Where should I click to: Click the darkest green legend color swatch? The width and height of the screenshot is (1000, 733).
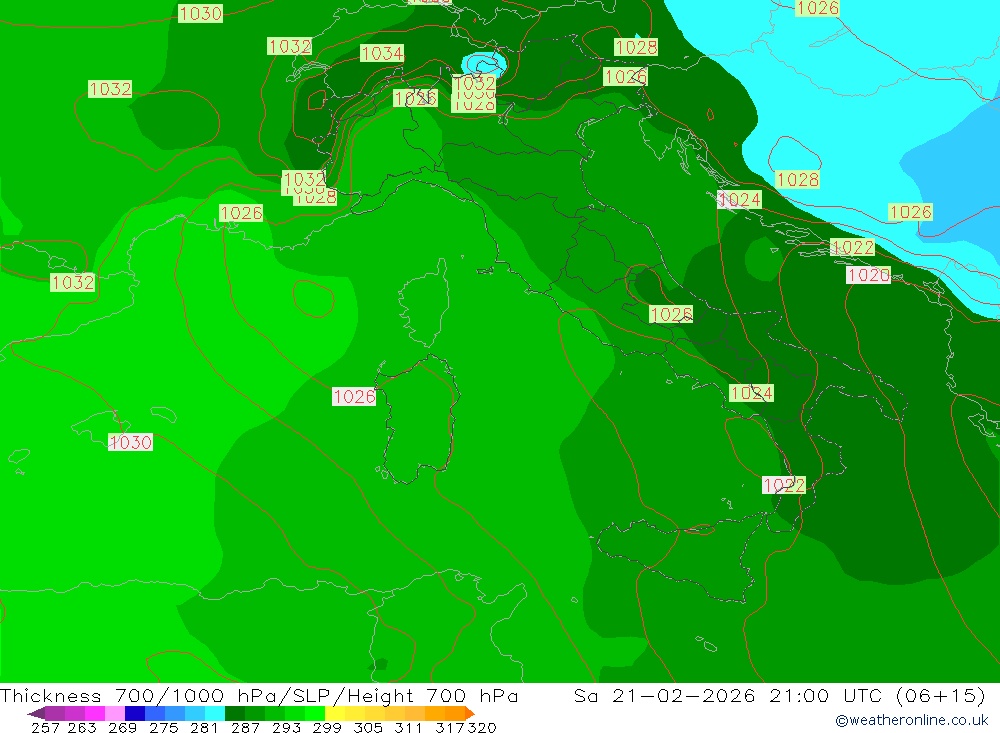(235, 713)
